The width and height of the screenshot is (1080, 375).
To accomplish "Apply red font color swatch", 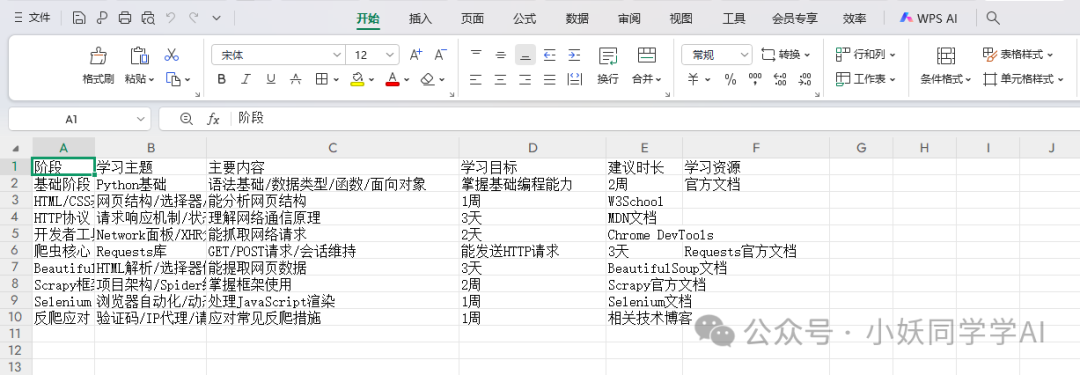I will tap(393, 79).
